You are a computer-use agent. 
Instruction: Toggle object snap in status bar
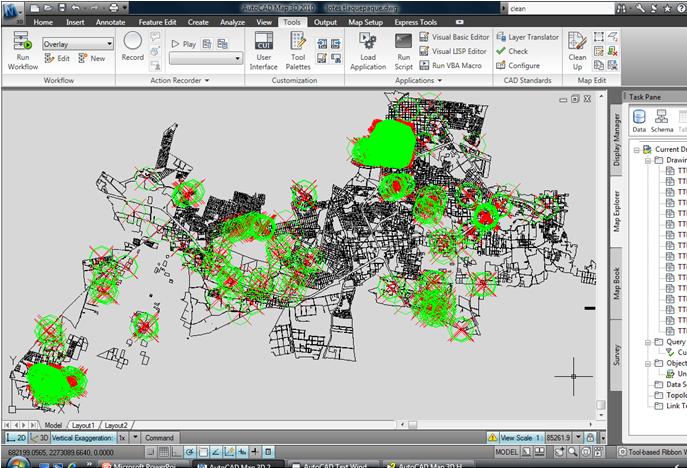203,452
